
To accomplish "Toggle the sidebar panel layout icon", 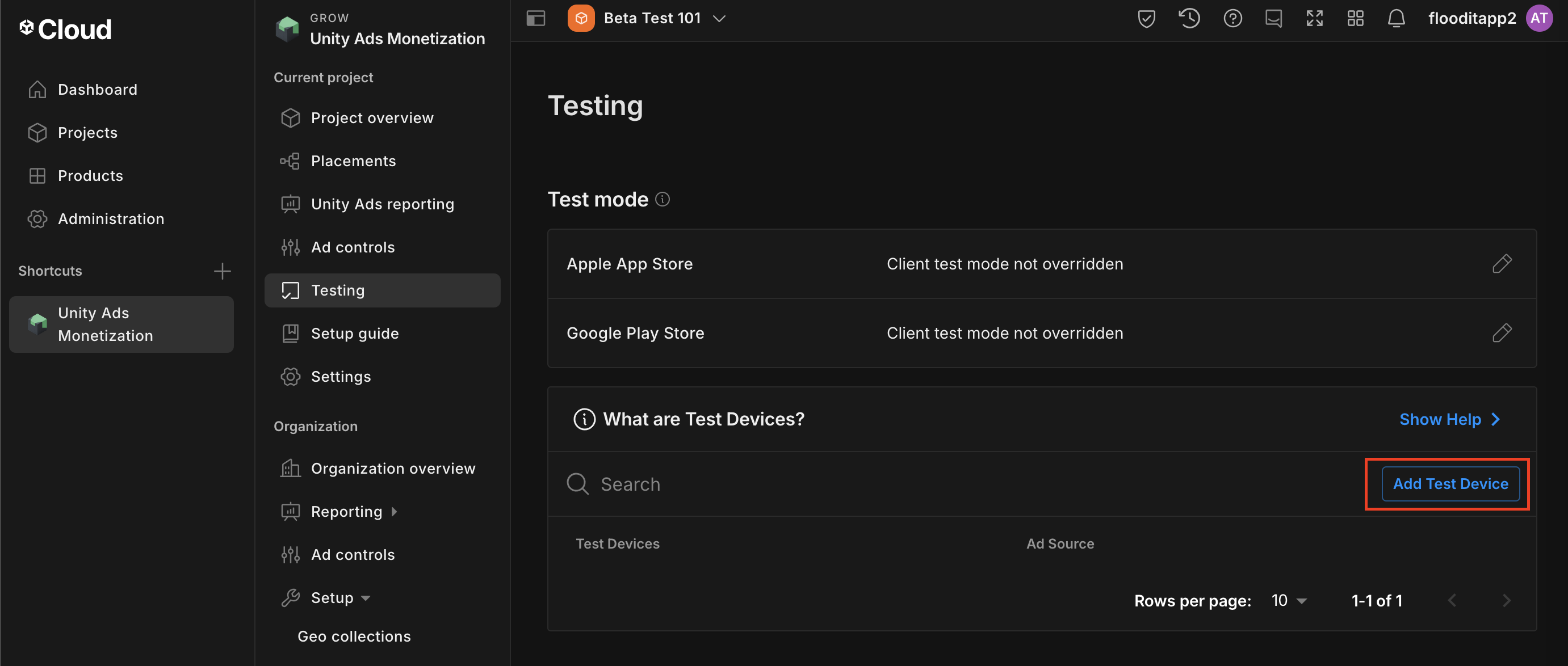I will tap(536, 18).
